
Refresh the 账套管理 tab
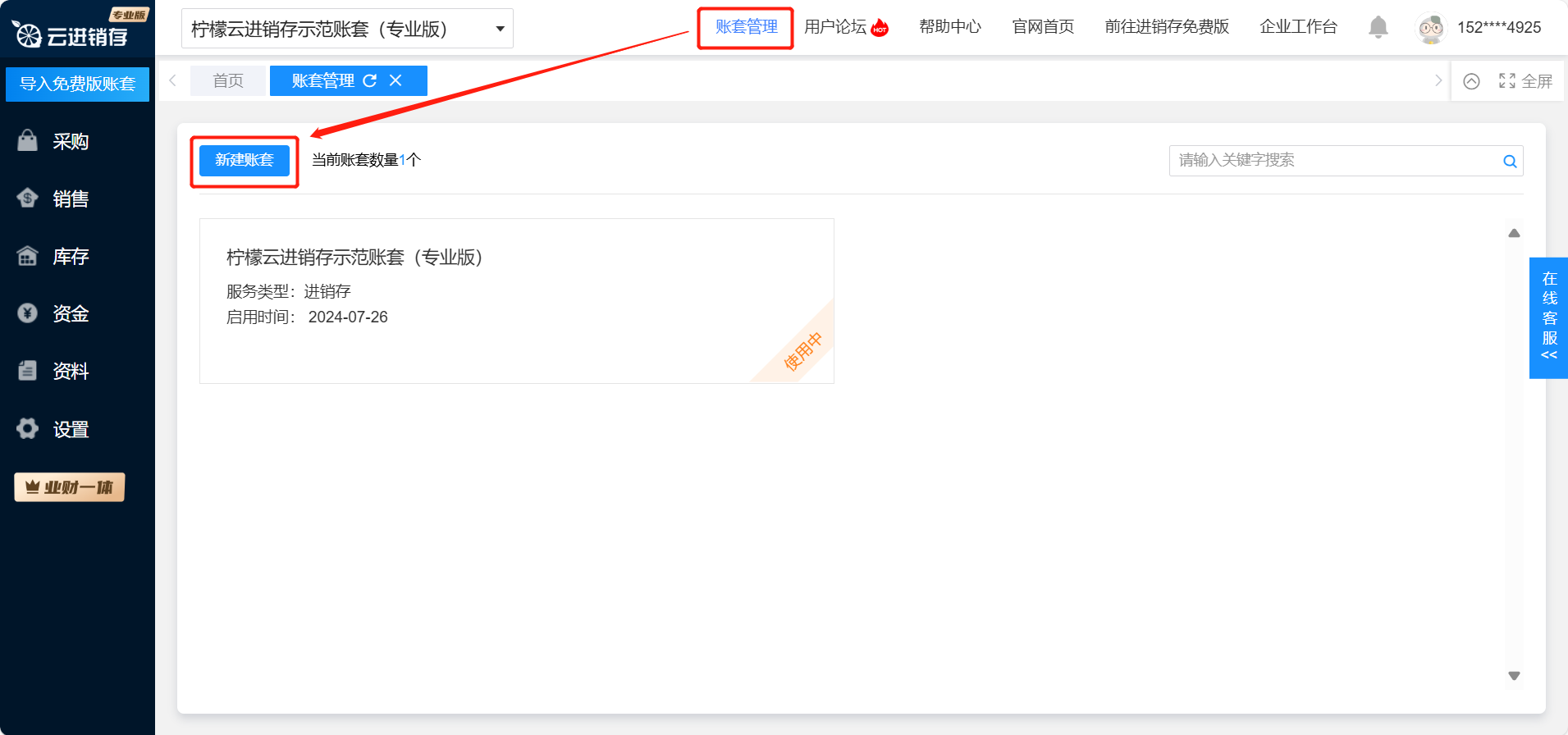coord(370,80)
